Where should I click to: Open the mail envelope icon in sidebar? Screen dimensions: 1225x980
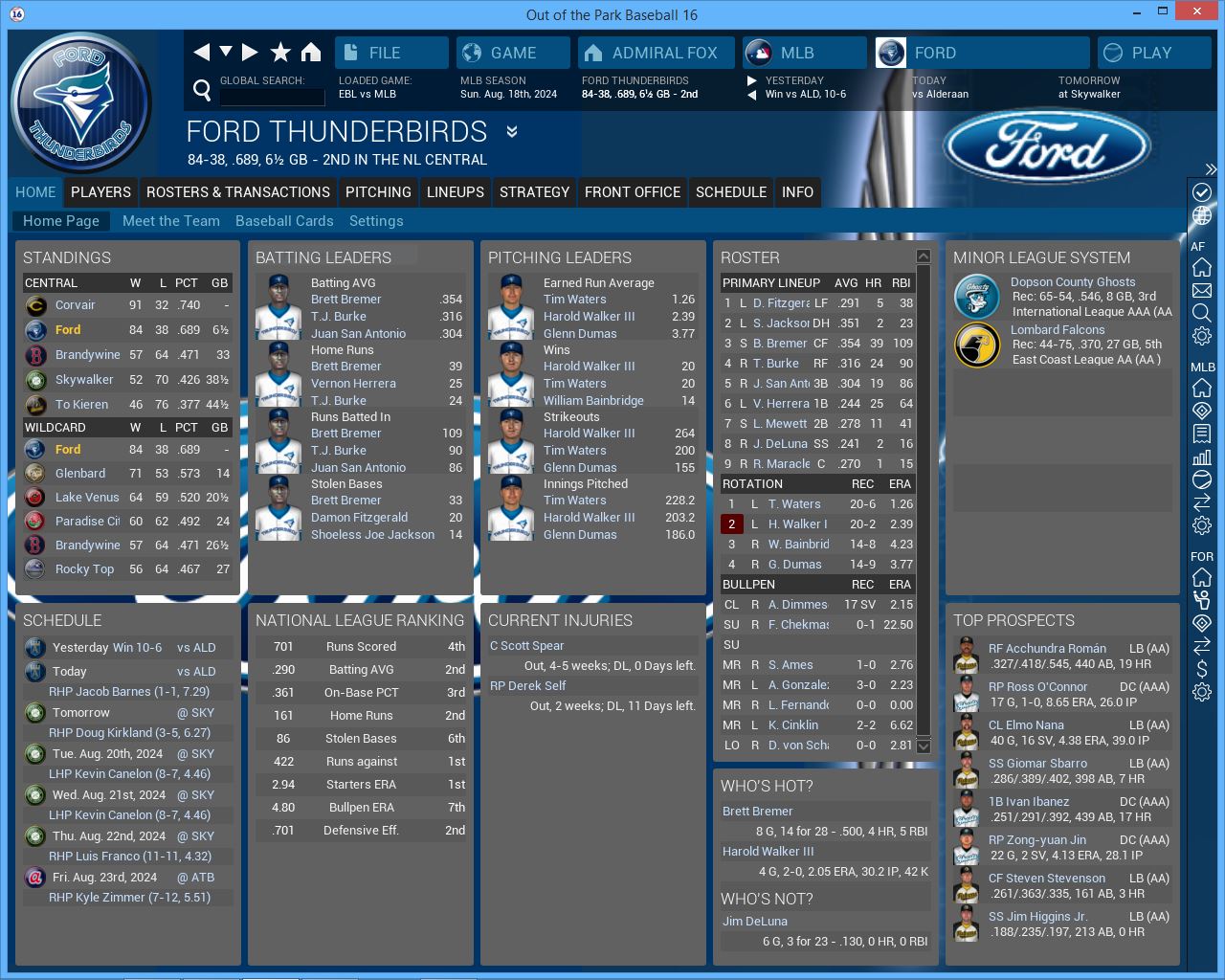(x=1202, y=290)
